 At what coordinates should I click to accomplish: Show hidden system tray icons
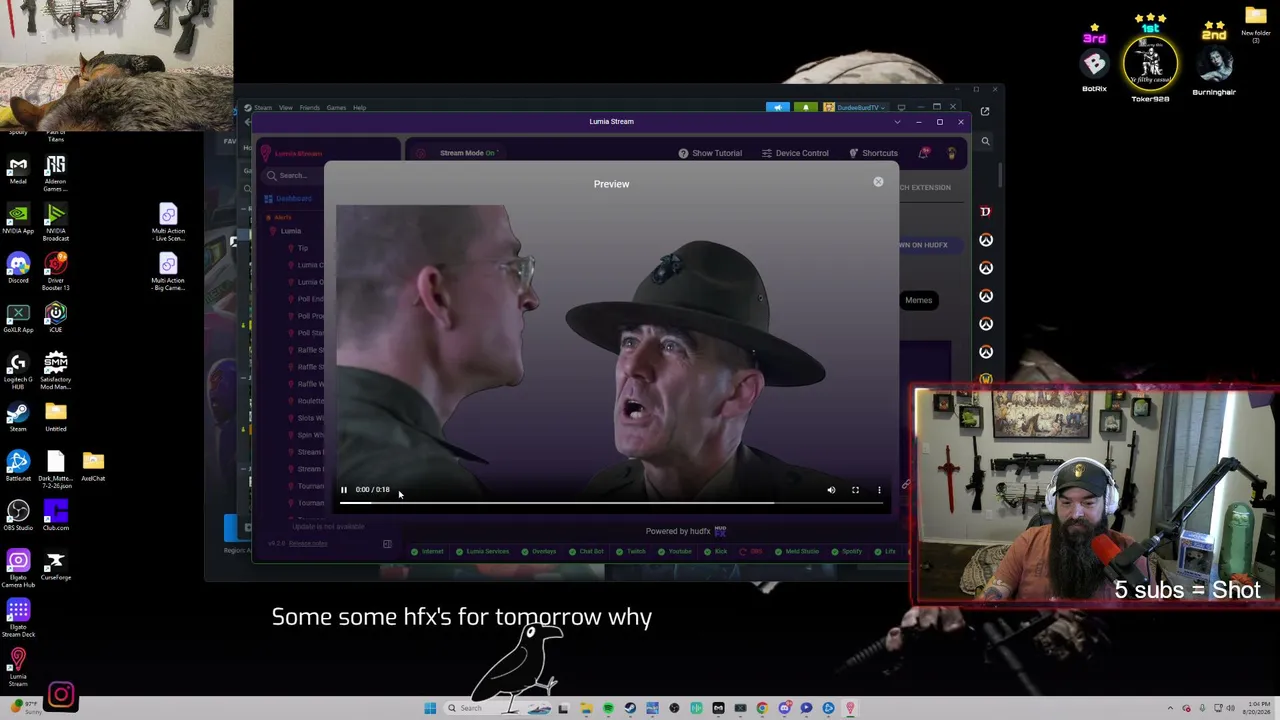coord(1170,708)
